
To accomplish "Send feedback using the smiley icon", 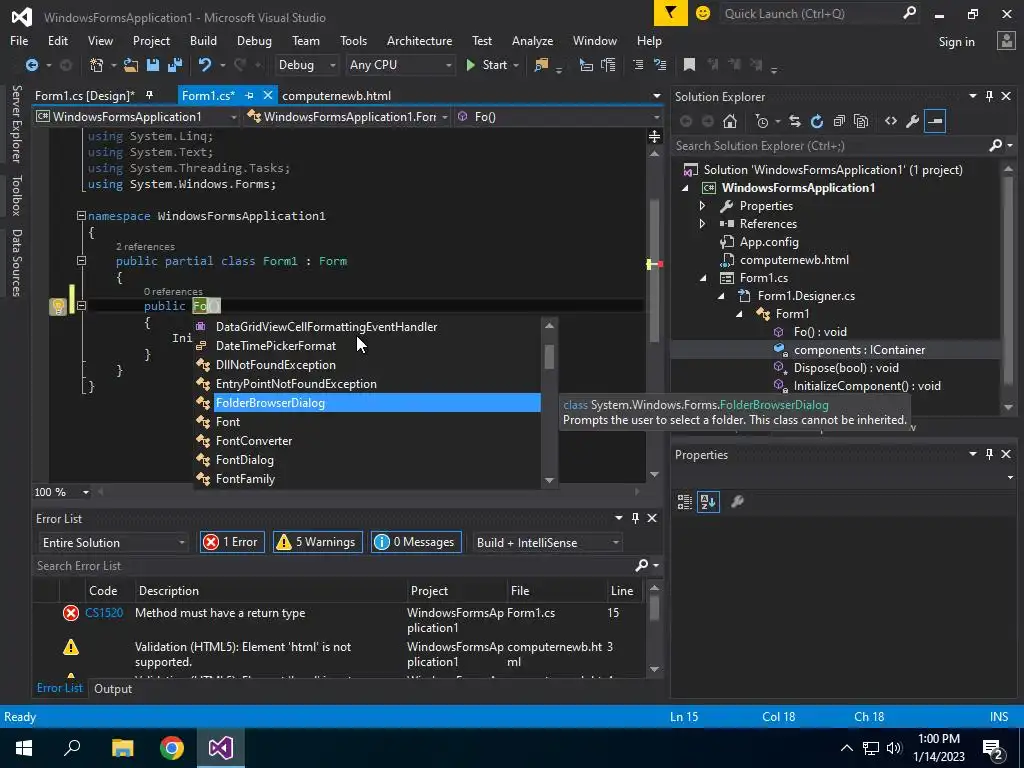I will pos(703,13).
